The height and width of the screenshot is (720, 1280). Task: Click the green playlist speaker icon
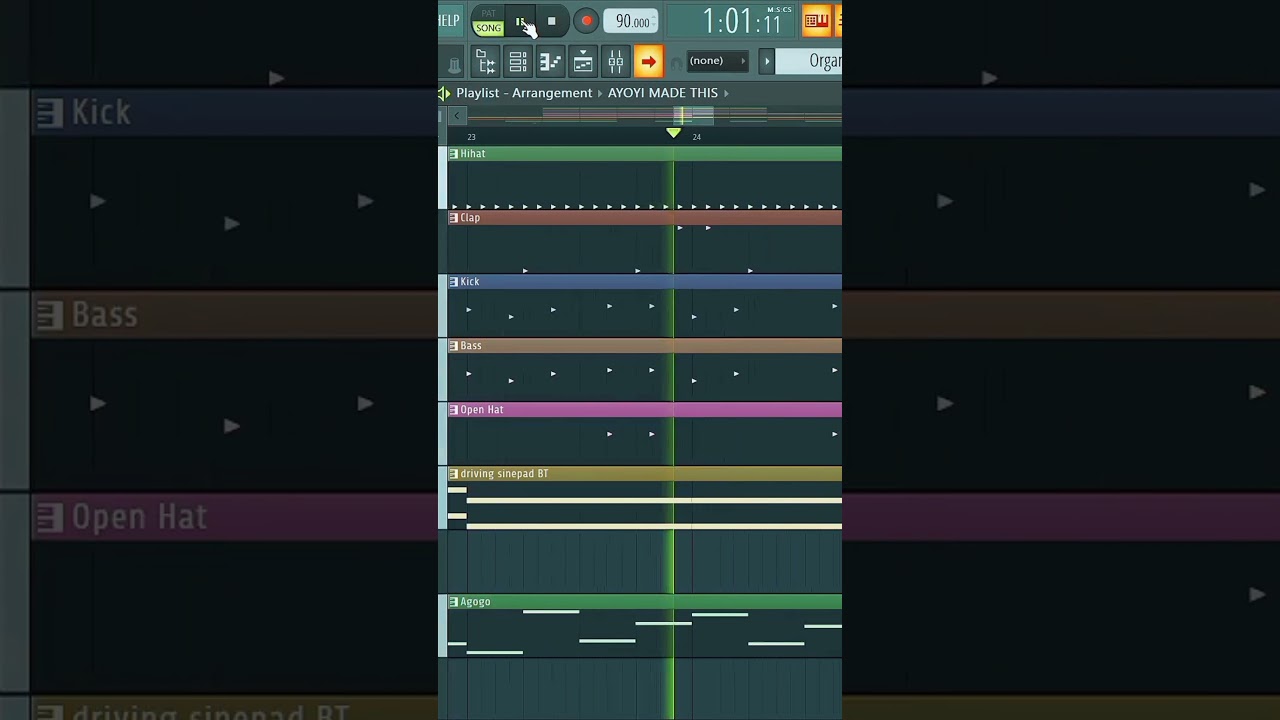pos(444,93)
